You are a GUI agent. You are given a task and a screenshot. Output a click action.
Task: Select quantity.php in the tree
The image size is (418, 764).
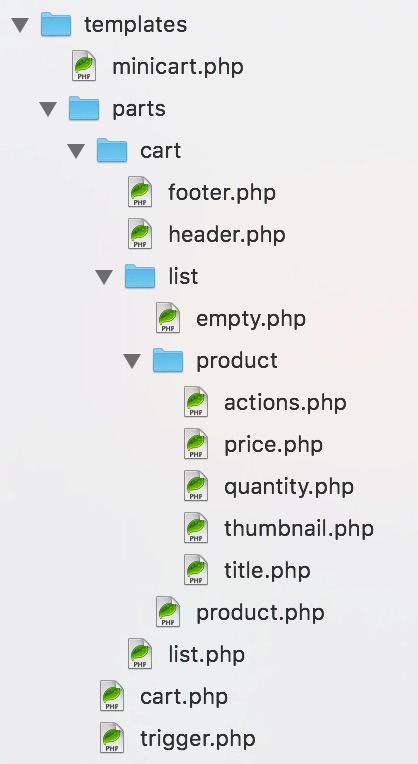(x=289, y=487)
